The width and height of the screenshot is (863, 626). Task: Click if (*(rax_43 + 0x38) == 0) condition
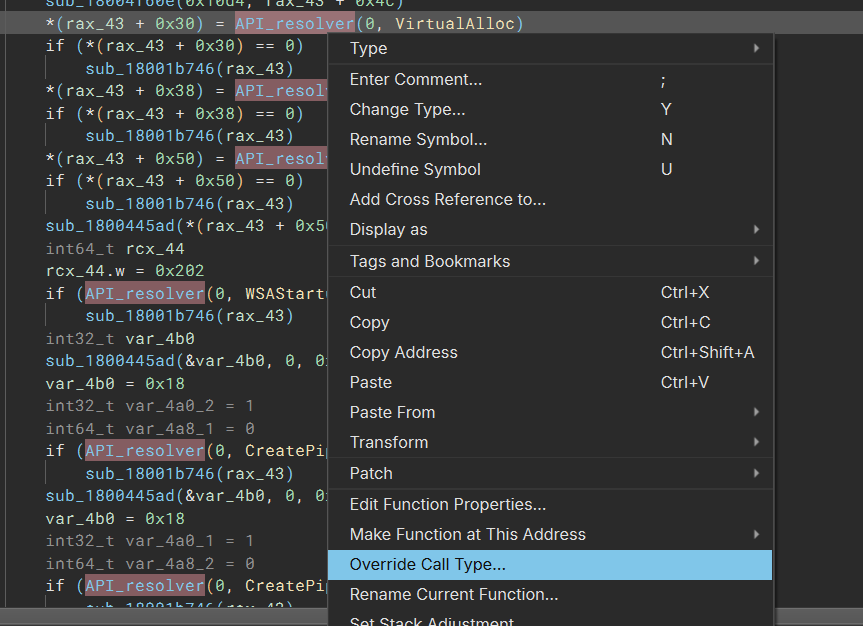coord(174,113)
